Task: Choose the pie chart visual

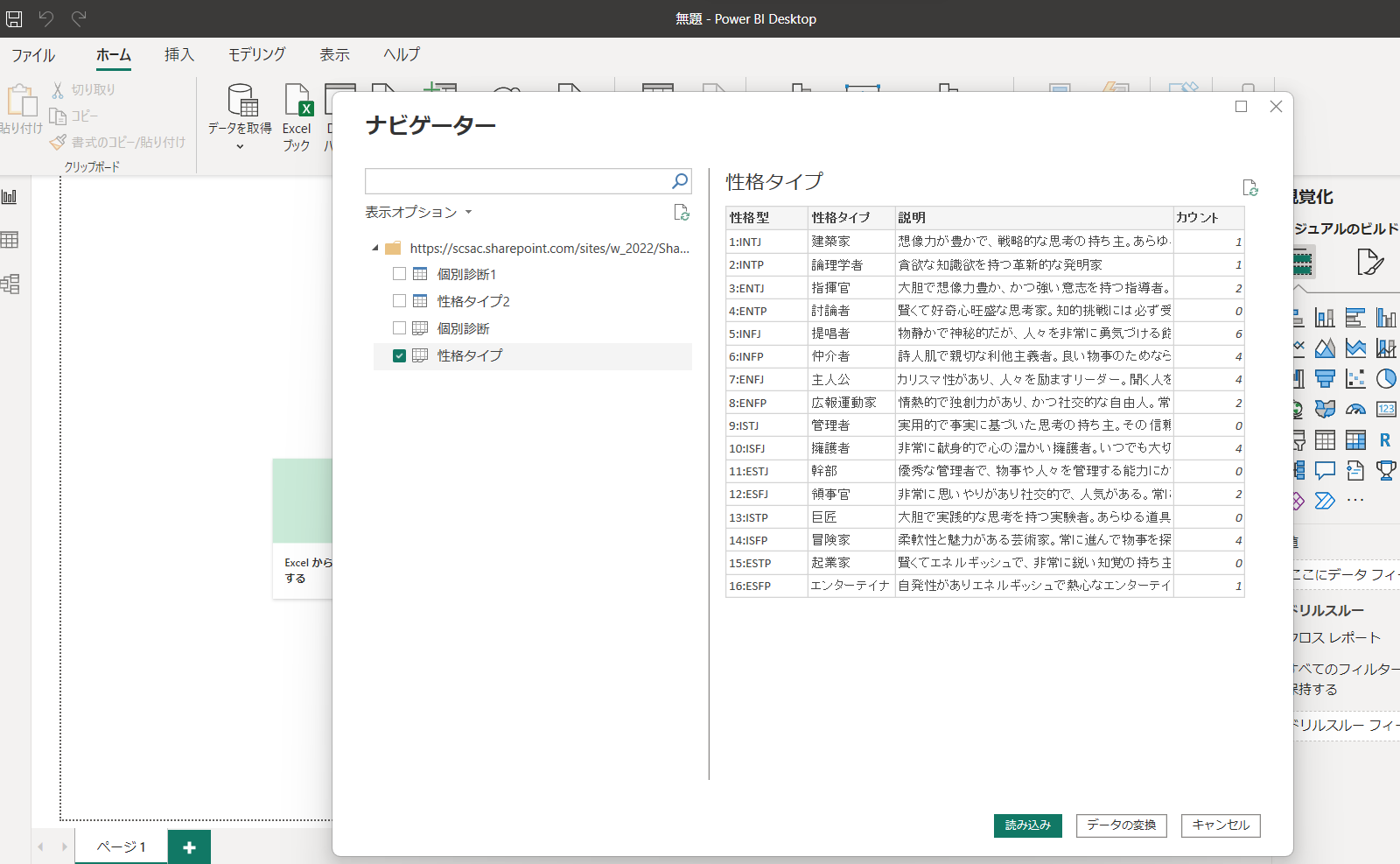Action: click(1385, 379)
